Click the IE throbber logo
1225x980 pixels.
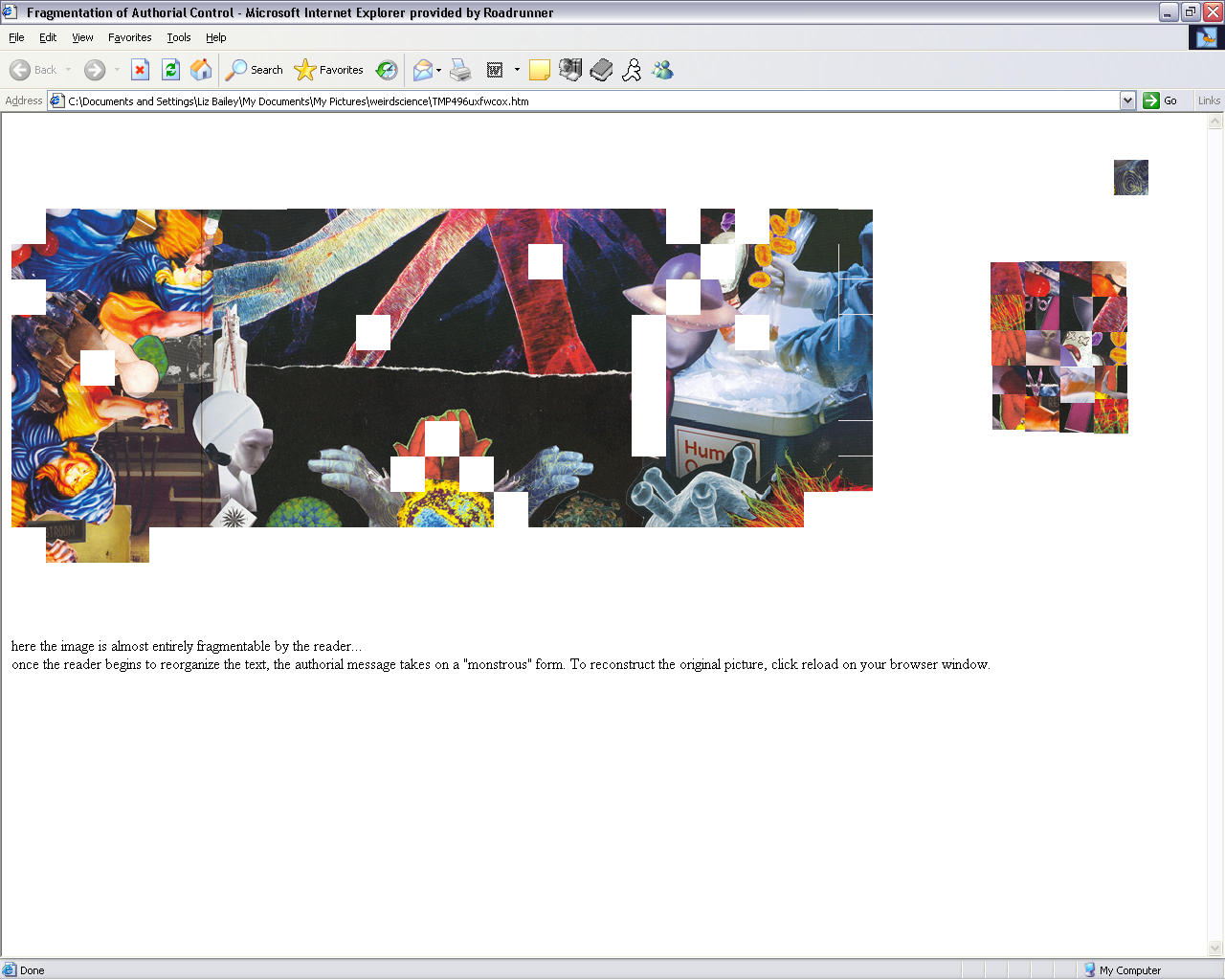tap(1206, 37)
